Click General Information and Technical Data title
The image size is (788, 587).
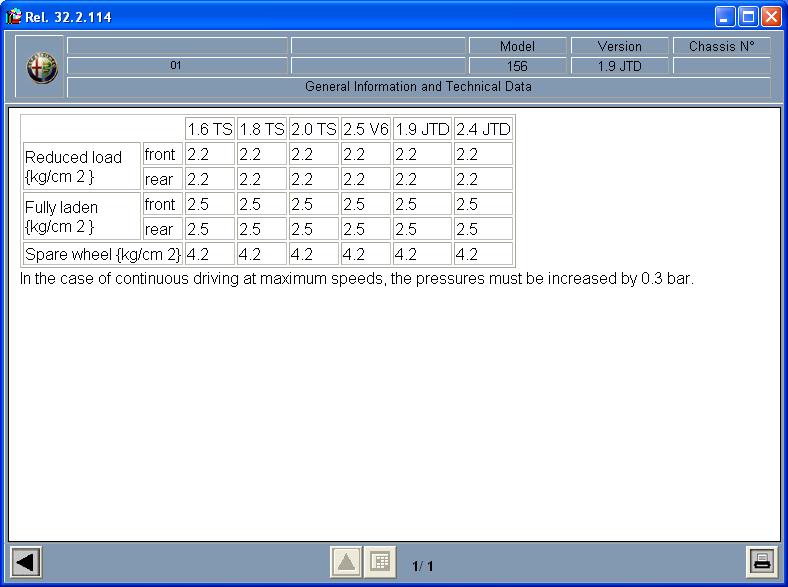point(418,87)
